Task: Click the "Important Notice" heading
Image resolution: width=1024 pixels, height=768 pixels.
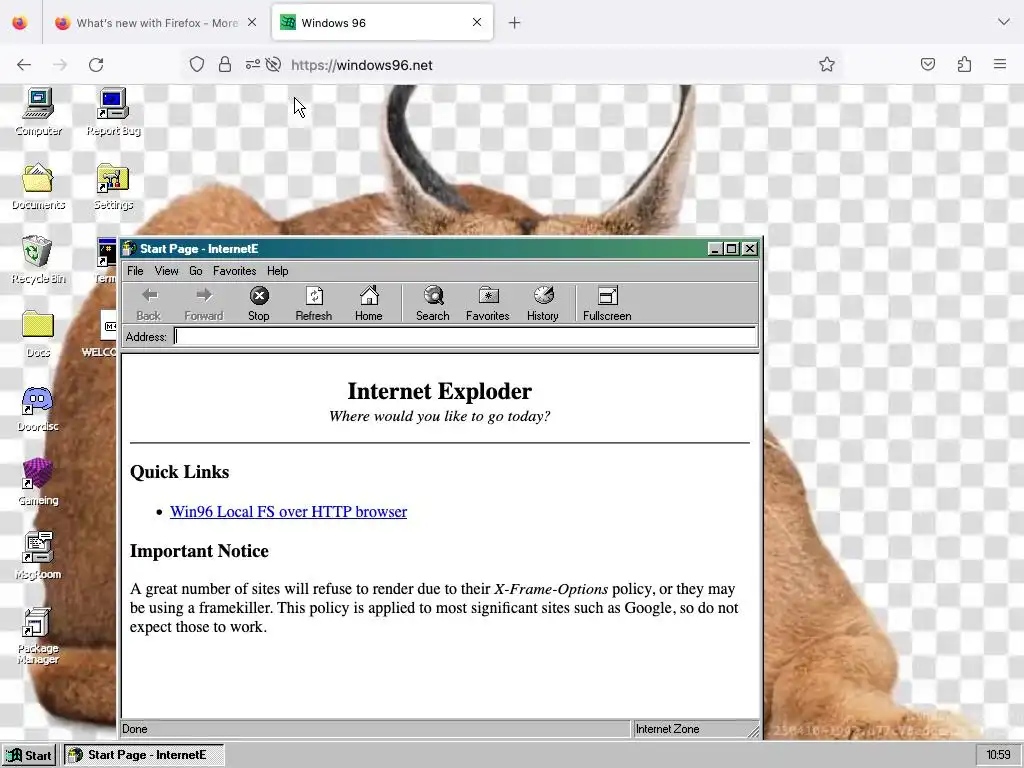Action: [x=199, y=551]
